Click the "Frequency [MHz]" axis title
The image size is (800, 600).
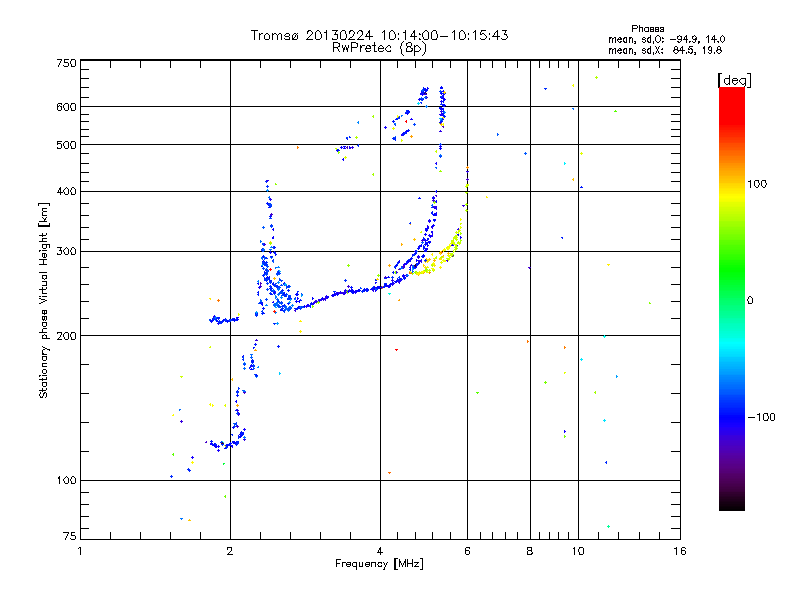coord(379,564)
